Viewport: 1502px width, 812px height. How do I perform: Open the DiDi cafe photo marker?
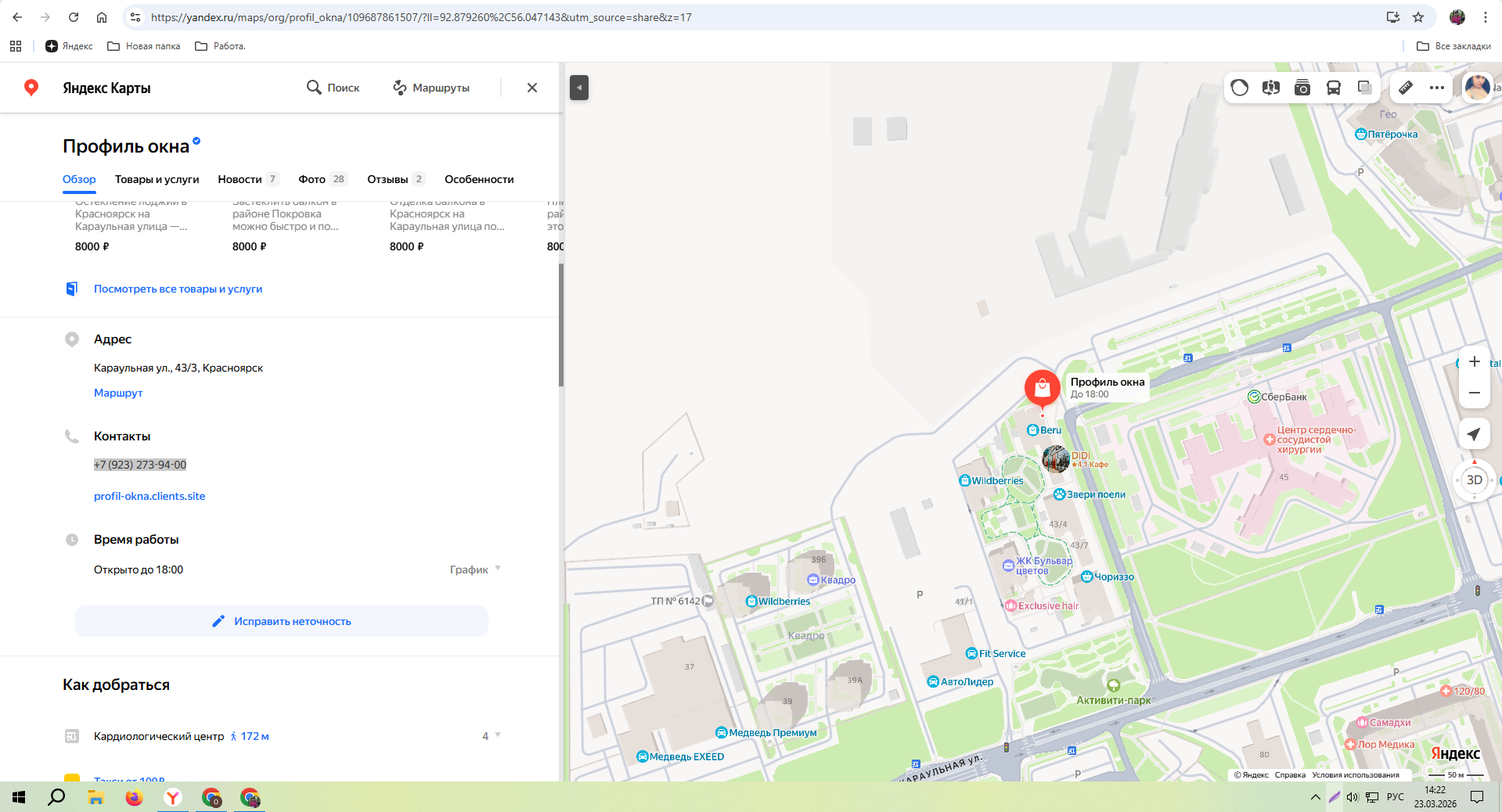1056,459
